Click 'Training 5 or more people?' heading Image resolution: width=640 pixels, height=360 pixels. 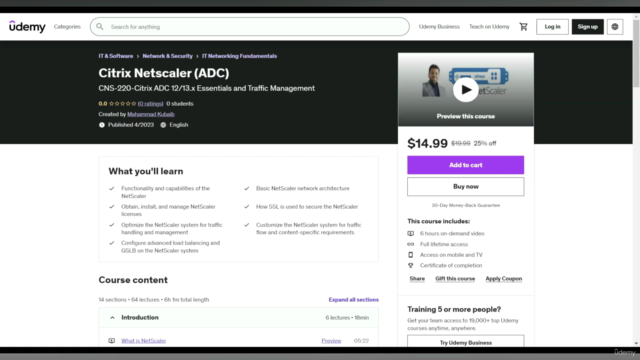454,309
